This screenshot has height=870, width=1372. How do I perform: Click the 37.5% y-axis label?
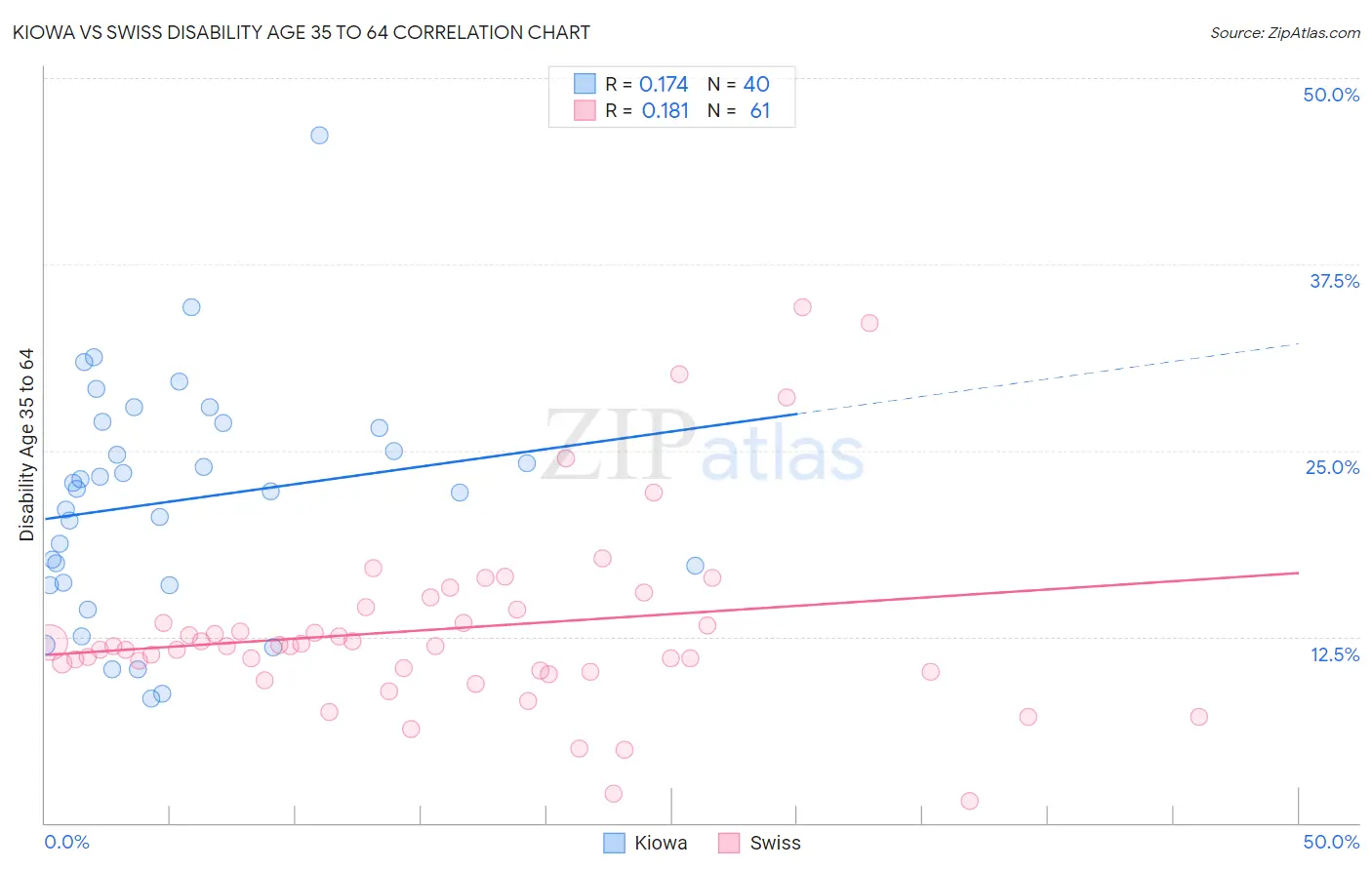click(x=1334, y=281)
